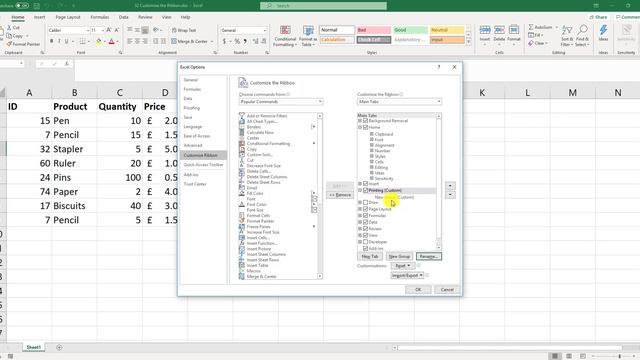Uncheck the Insert tab checkbox in list
This screenshot has height=360, width=640.
point(366,184)
